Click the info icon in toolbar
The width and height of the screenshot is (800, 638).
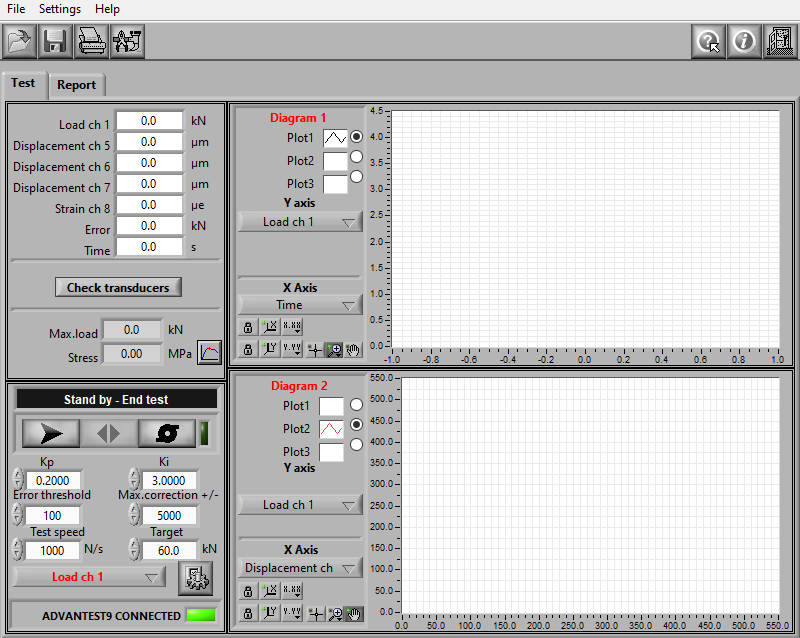tap(743, 42)
